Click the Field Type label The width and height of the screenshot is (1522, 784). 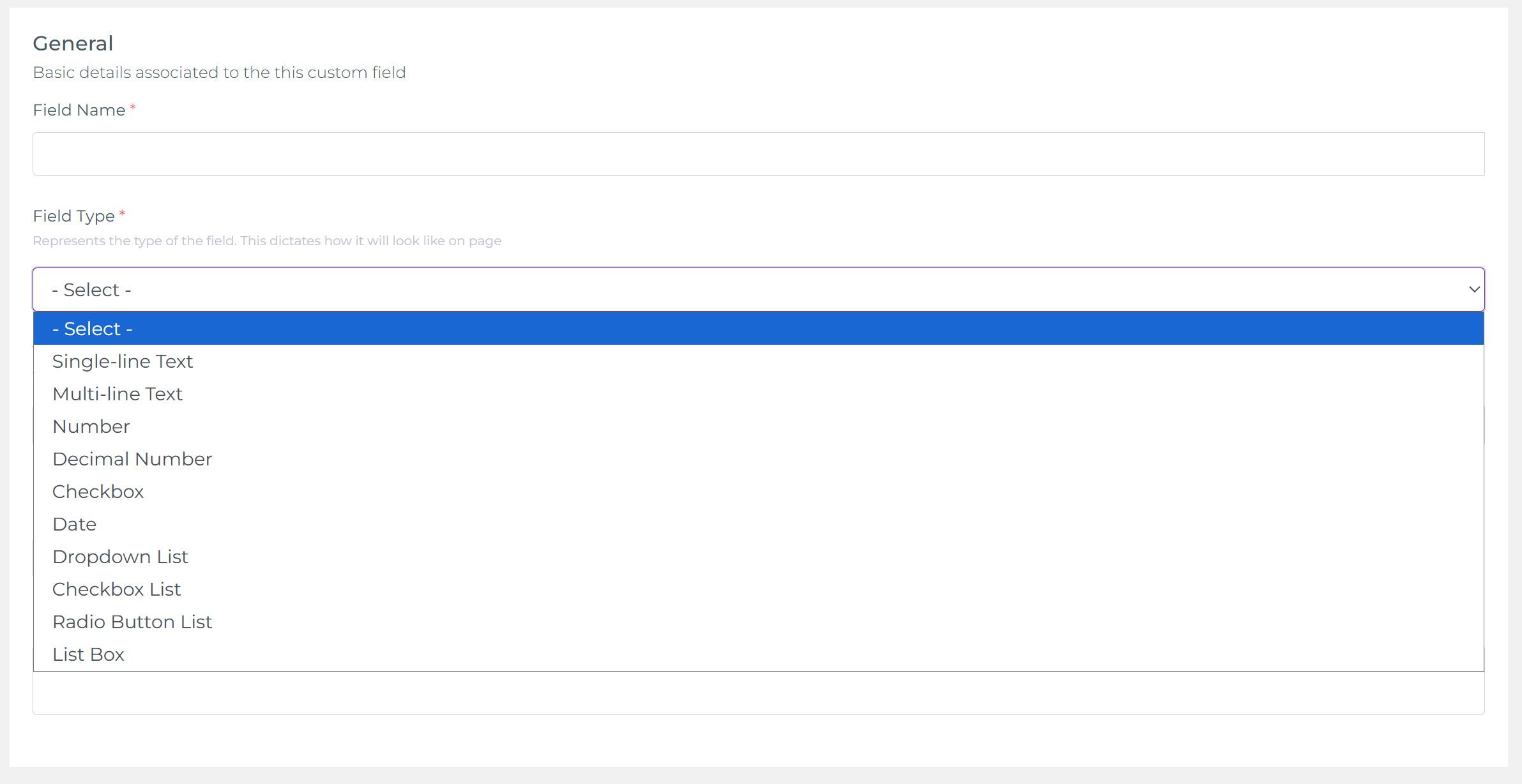74,216
